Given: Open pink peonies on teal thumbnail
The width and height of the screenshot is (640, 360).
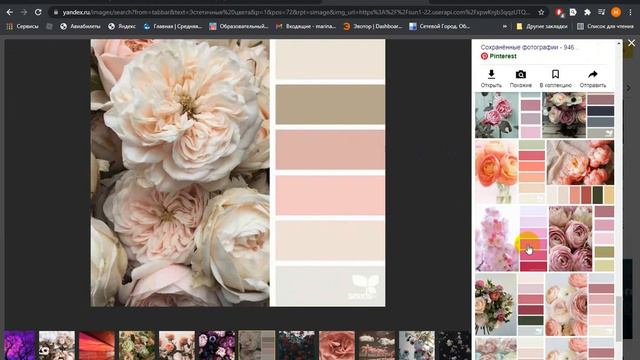Looking at the screenshot, I should tap(508, 115).
